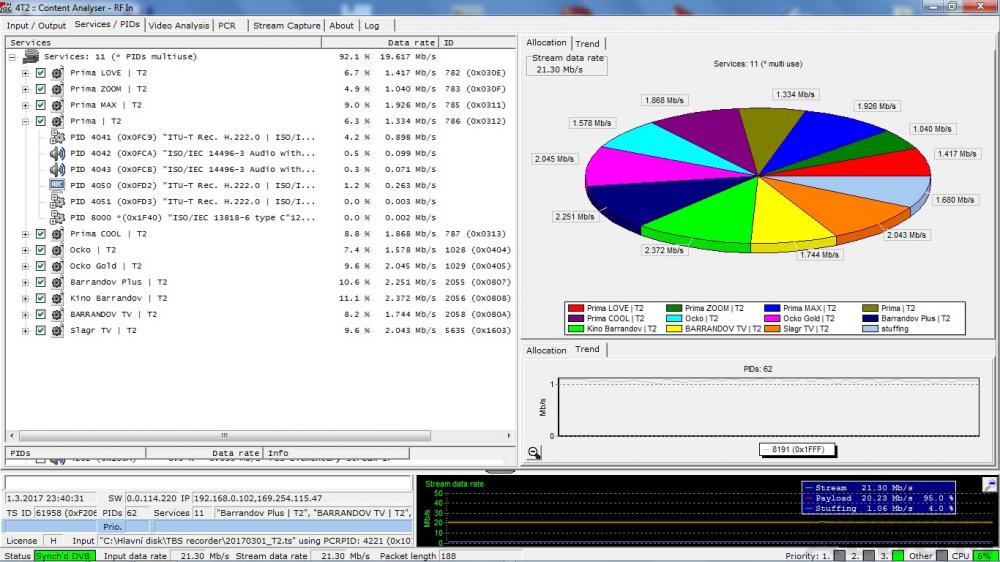Click the Services root multiplex icon

coord(31,57)
